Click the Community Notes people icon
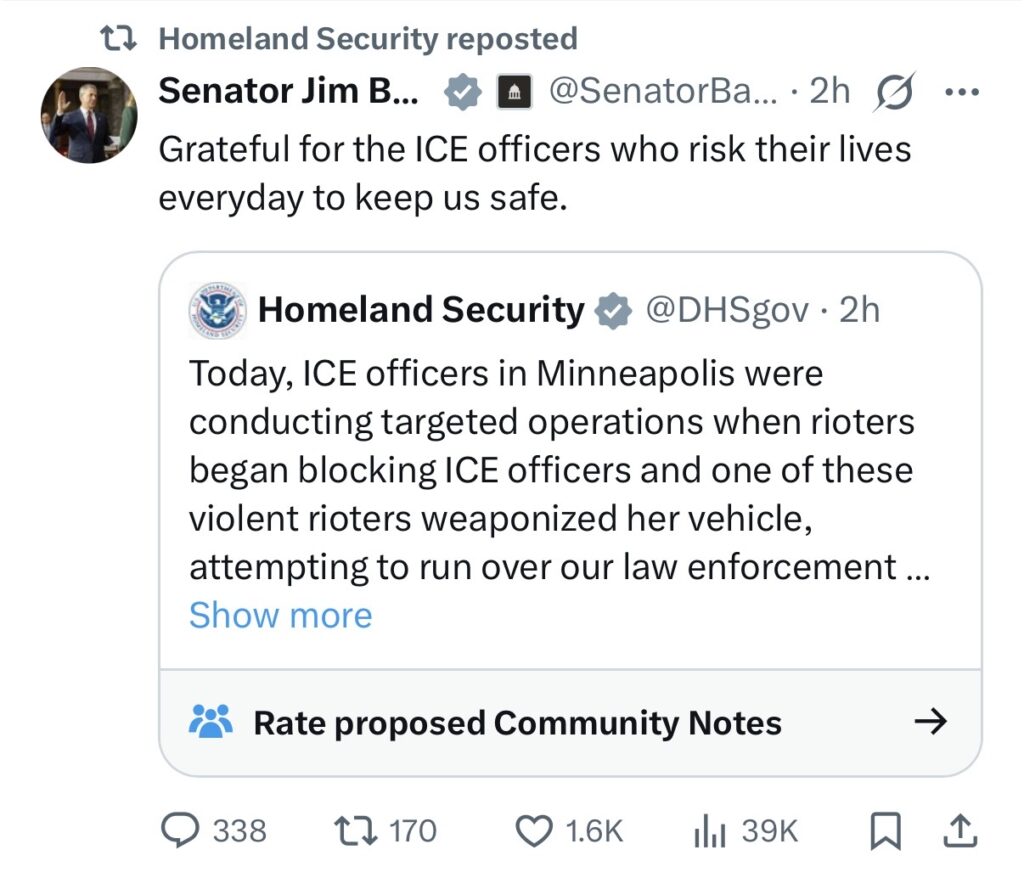The image size is (1024, 878). point(210,721)
